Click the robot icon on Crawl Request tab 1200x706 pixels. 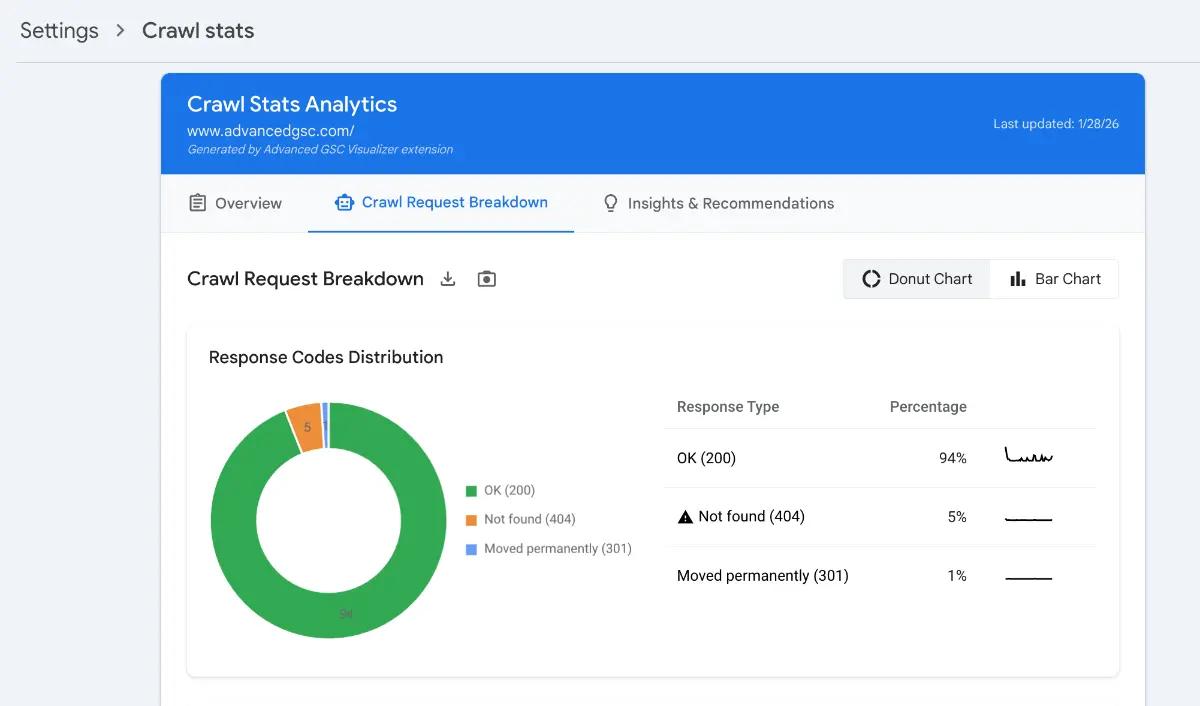point(344,203)
